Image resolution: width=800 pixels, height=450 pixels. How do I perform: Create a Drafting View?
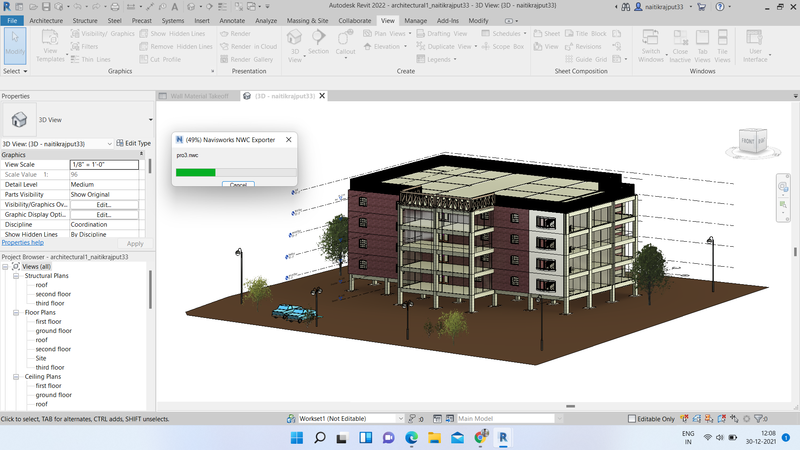coord(442,34)
